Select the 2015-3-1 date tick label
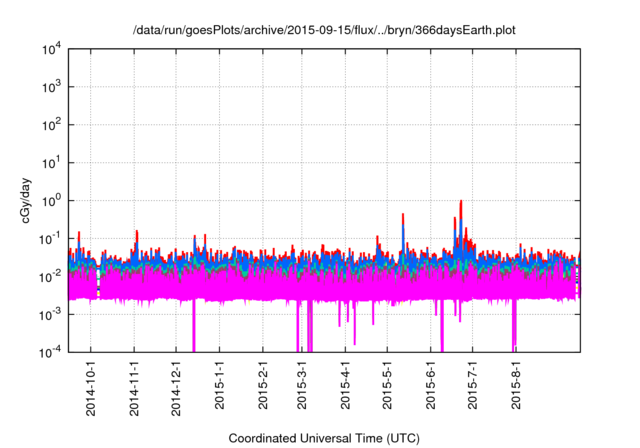Image resolution: width=640 pixels, height=448 pixels. pyautogui.click(x=302, y=382)
